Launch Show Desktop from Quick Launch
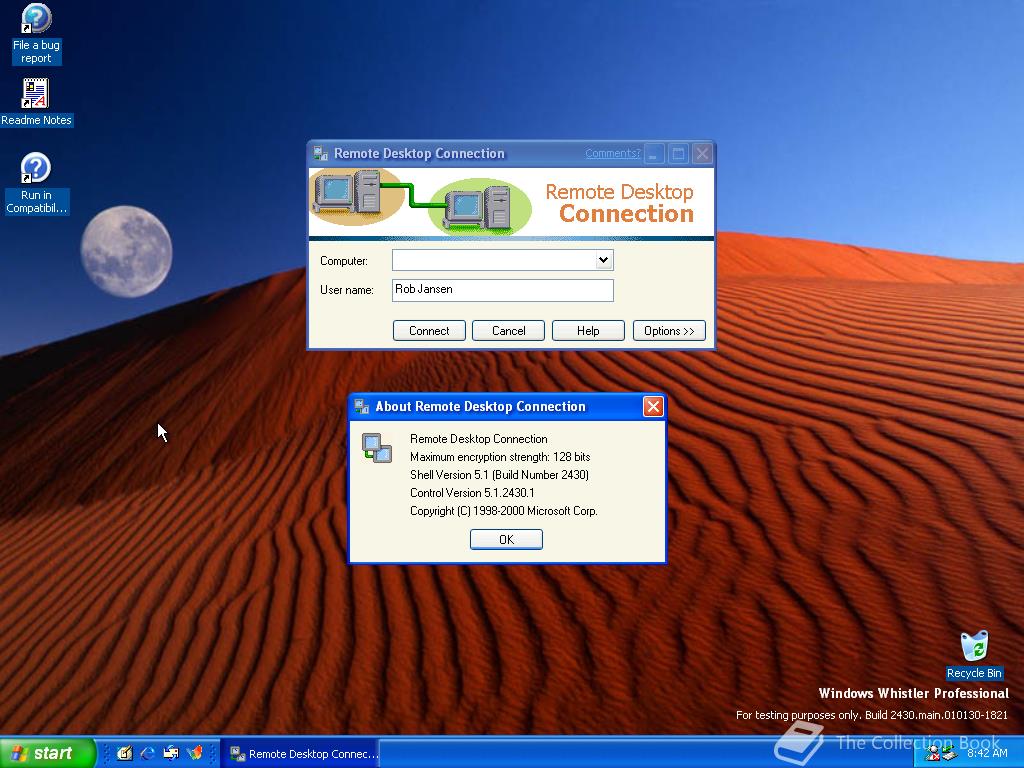Screen dimensions: 1024x768 click(124, 753)
